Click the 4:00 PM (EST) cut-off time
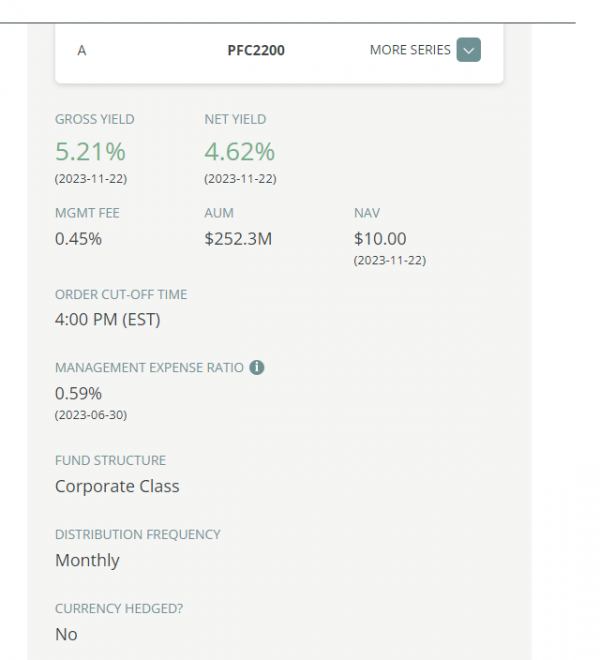The height and width of the screenshot is (660, 600). 107,320
